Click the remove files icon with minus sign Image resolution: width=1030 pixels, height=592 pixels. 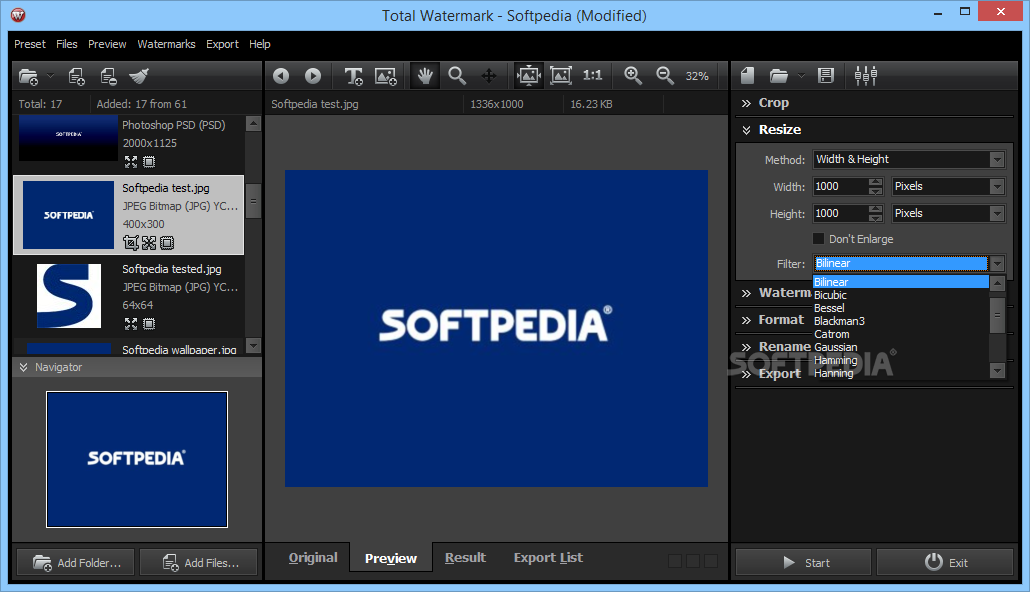tap(109, 76)
